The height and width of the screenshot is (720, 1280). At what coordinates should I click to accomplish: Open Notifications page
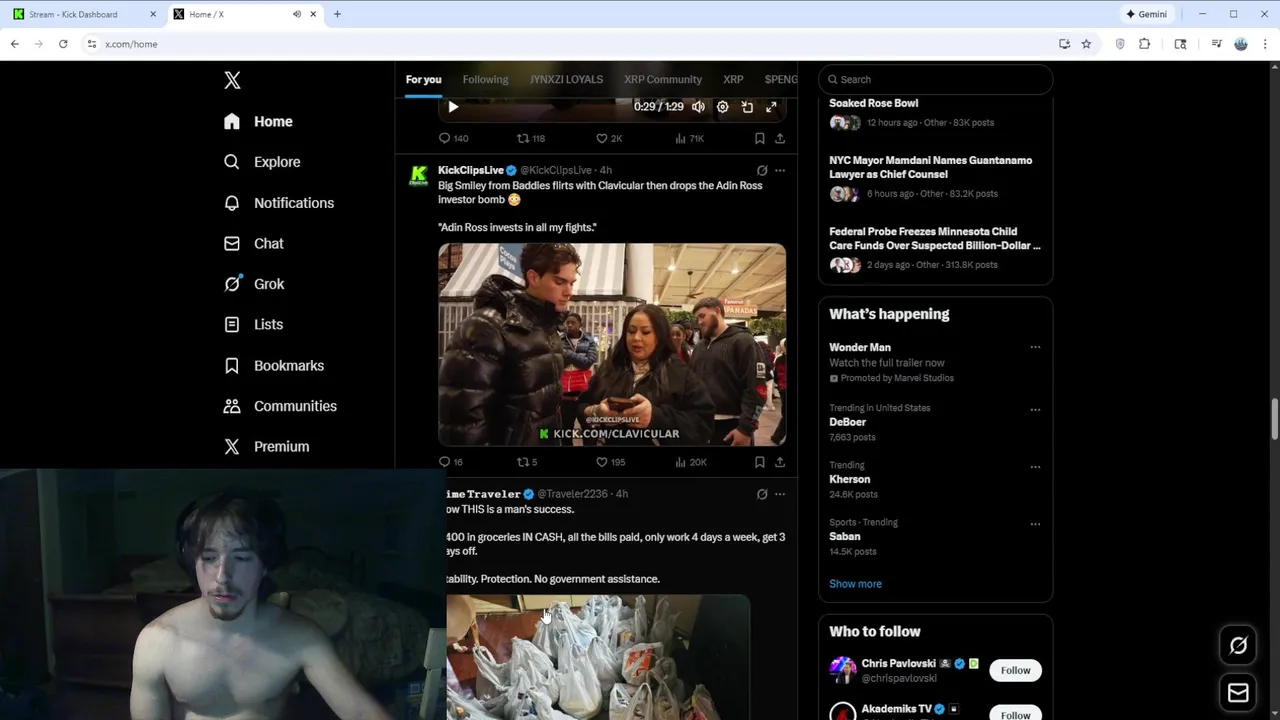pyautogui.click(x=279, y=203)
